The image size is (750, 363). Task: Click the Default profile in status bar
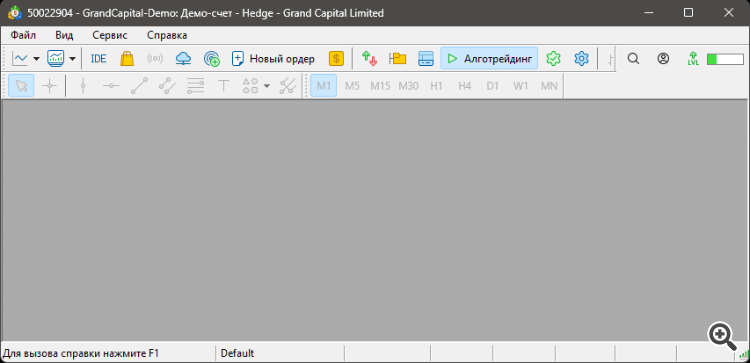237,353
